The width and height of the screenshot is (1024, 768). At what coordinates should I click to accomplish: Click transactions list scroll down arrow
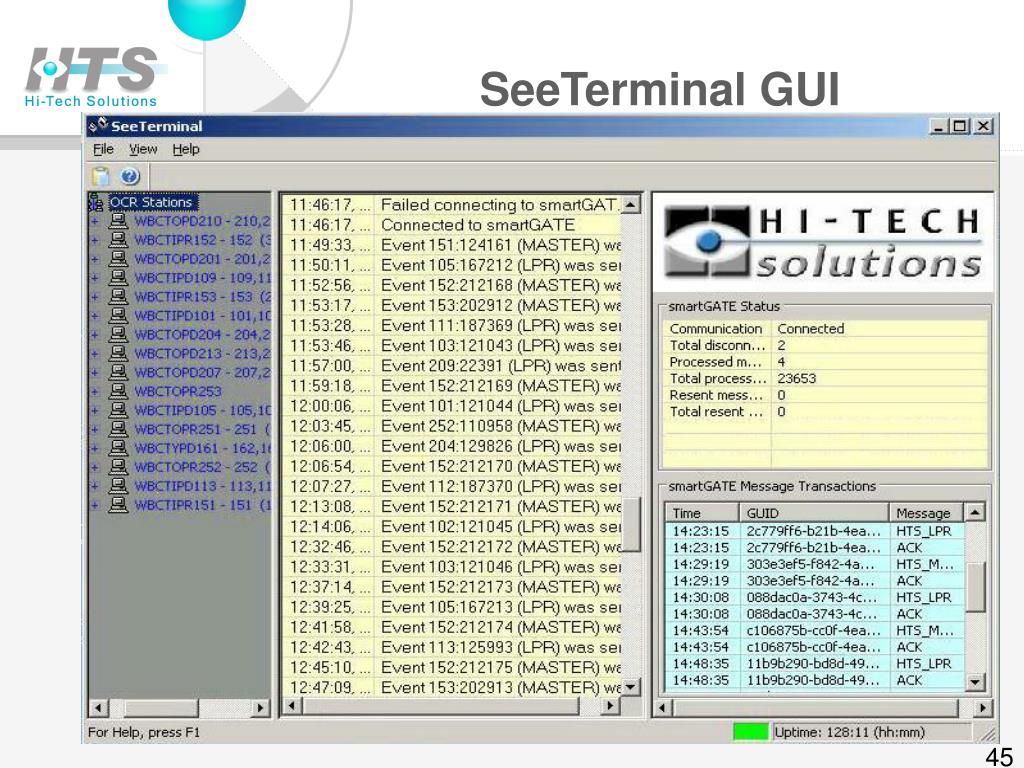coord(974,682)
